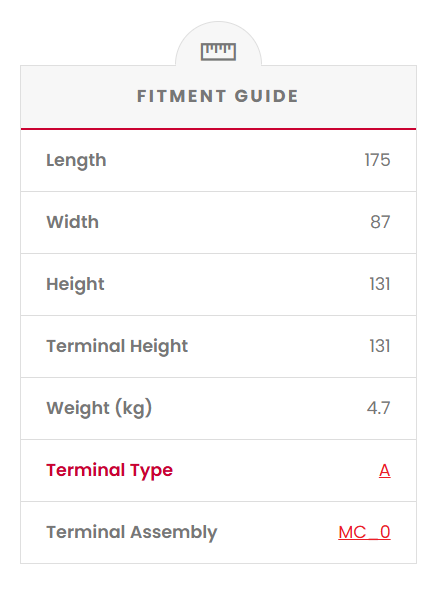Screen dimensions: 426x591
Task: Click the red divider under the header
Action: 218,129
